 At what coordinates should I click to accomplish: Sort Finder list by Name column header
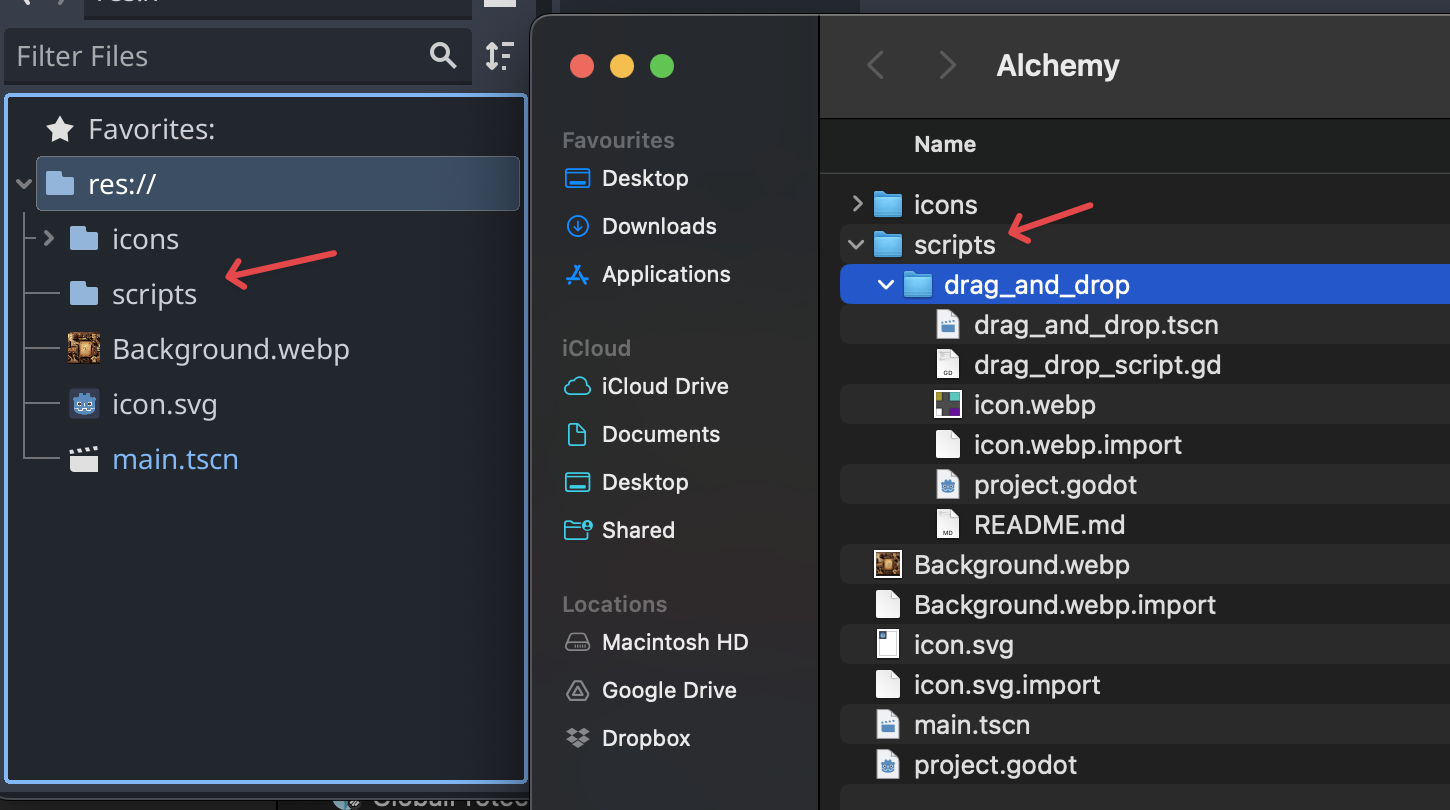(x=944, y=144)
